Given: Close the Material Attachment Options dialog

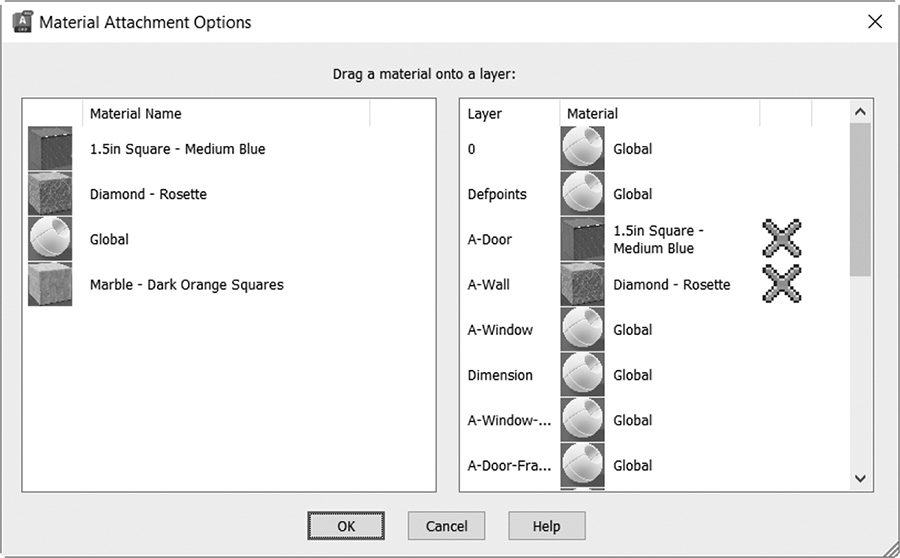Looking at the screenshot, I should pyautogui.click(x=875, y=22).
